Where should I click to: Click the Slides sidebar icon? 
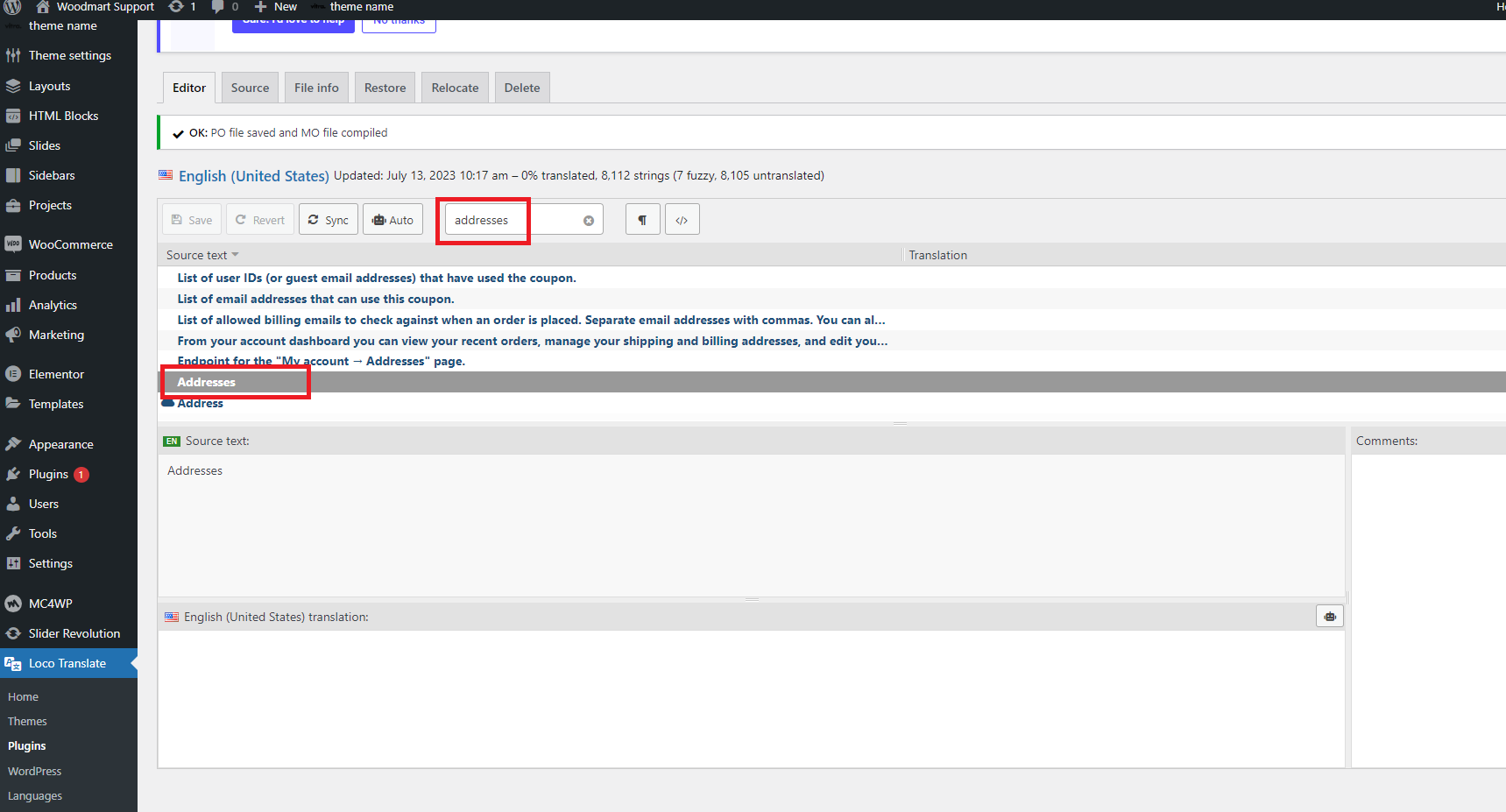tap(13, 145)
